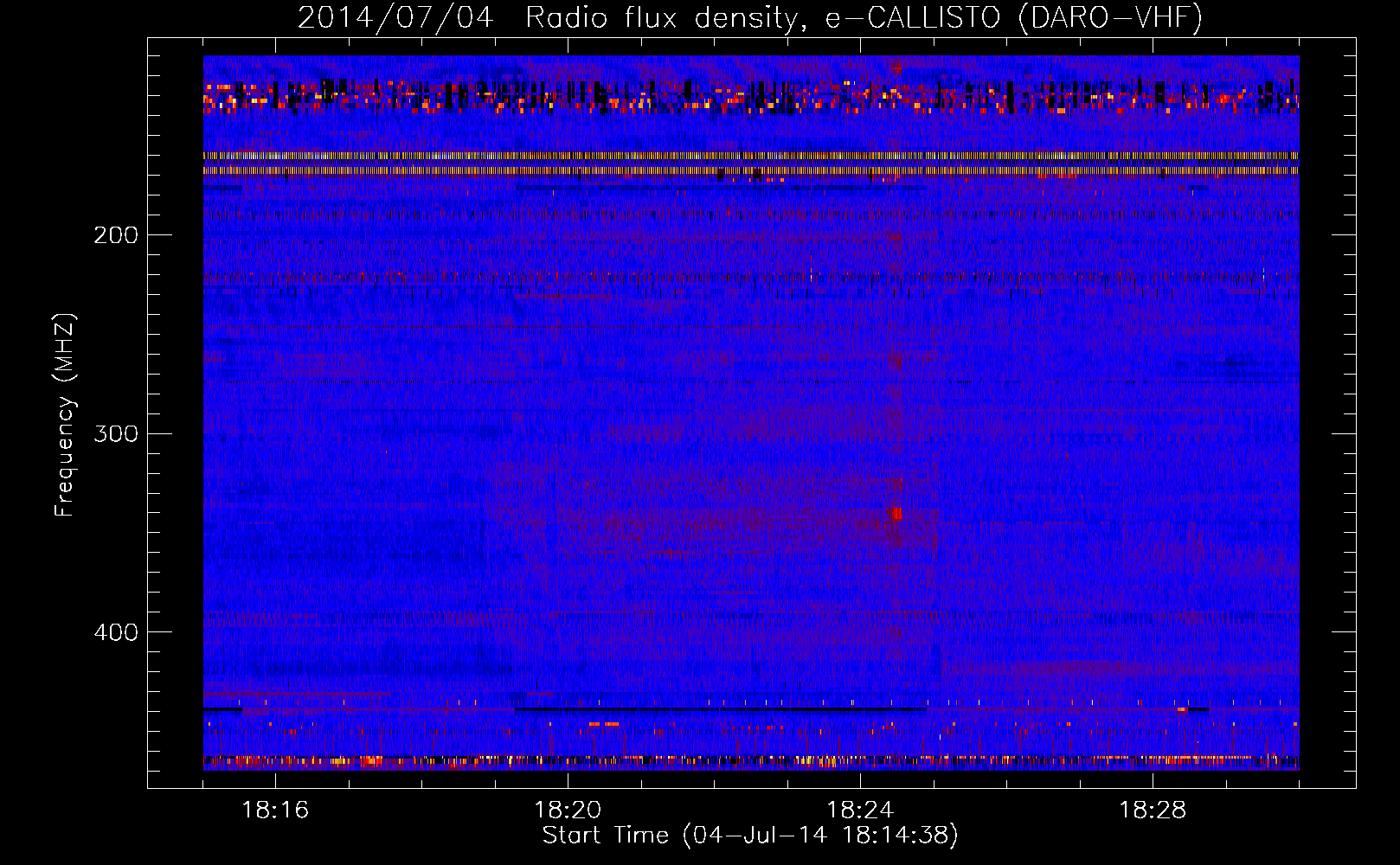Click the 18:16 time tick label

pos(275,811)
